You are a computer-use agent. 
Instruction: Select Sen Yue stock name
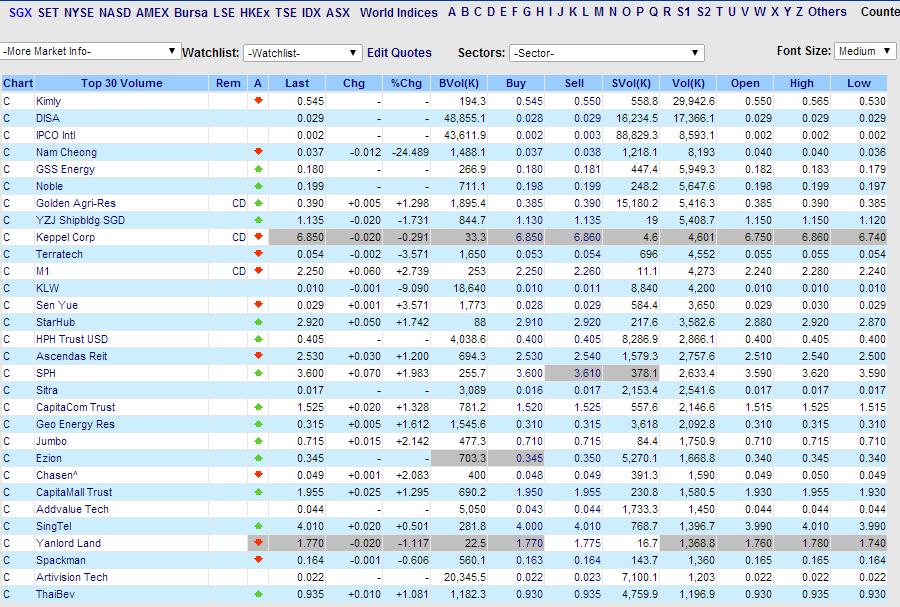tap(57, 305)
